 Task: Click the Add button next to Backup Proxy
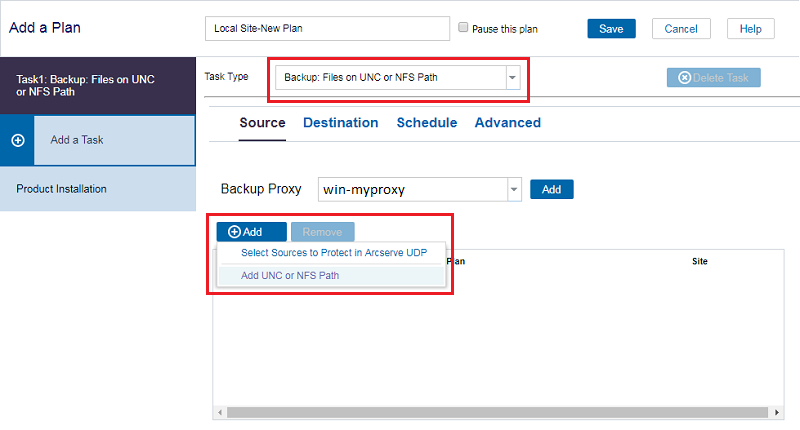552,189
